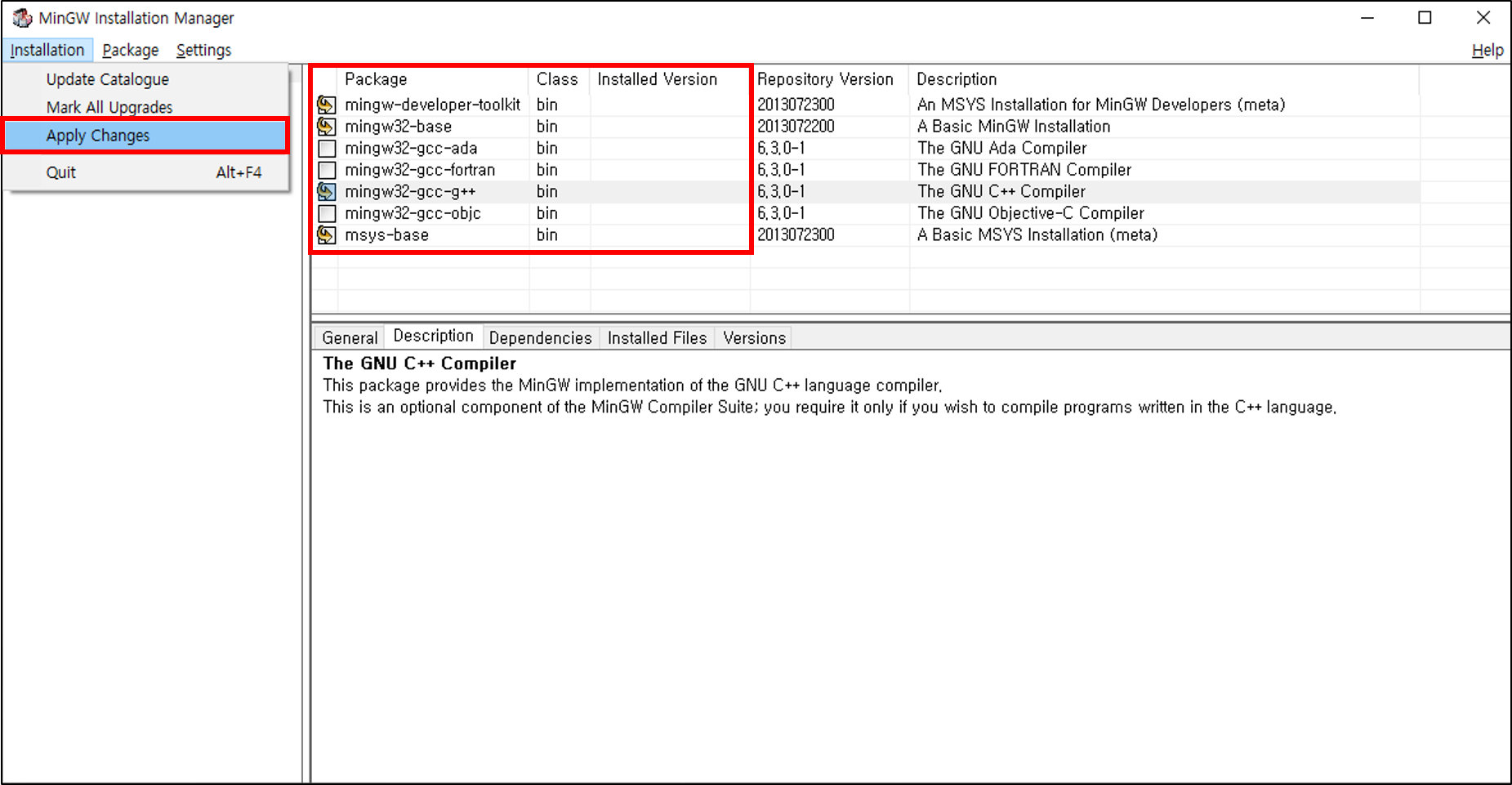Open the Installation menu
The width and height of the screenshot is (1512, 785).
[47, 50]
